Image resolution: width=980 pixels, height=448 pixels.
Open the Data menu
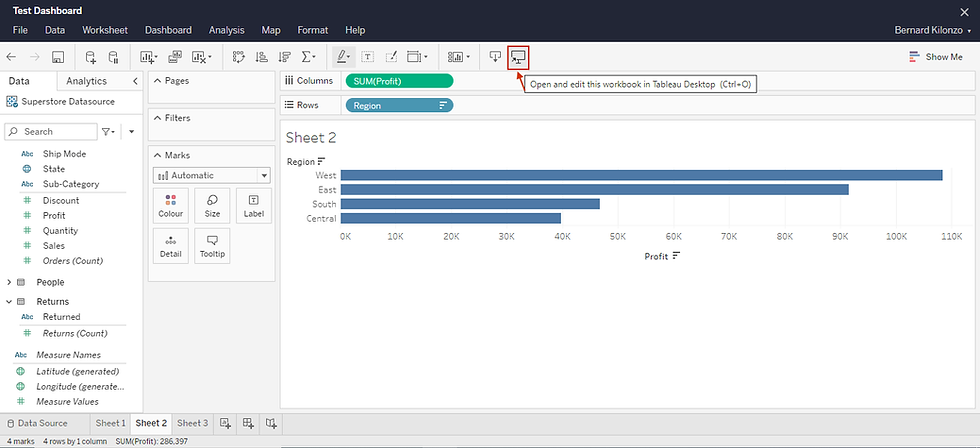pyautogui.click(x=55, y=30)
